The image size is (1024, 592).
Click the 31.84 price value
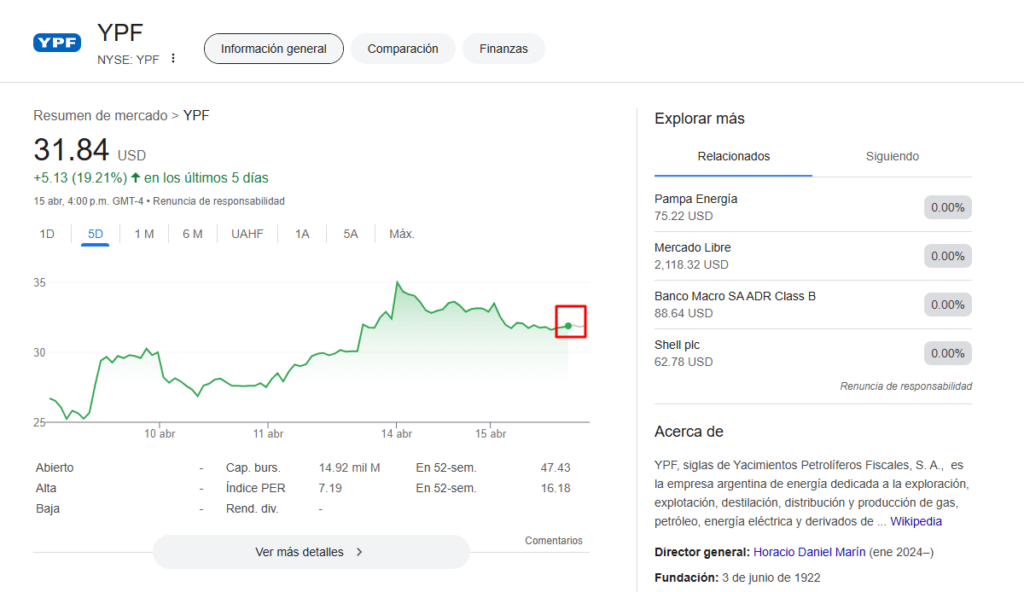(x=71, y=150)
